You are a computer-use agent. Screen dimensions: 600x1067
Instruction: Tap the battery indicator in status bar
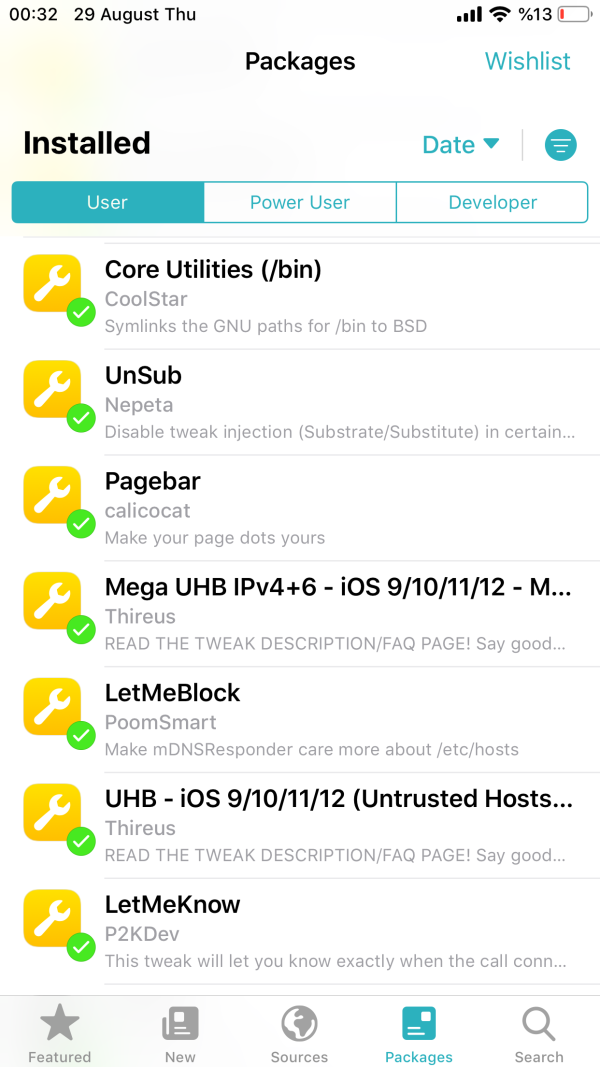tap(574, 15)
